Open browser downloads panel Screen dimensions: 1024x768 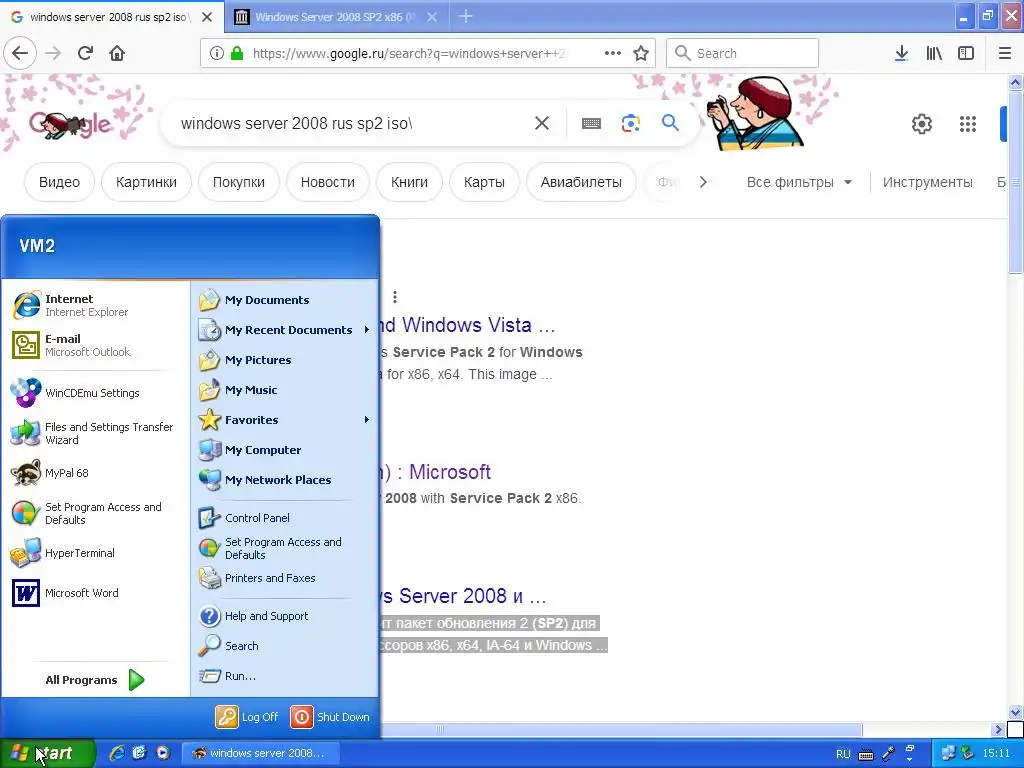(x=901, y=53)
